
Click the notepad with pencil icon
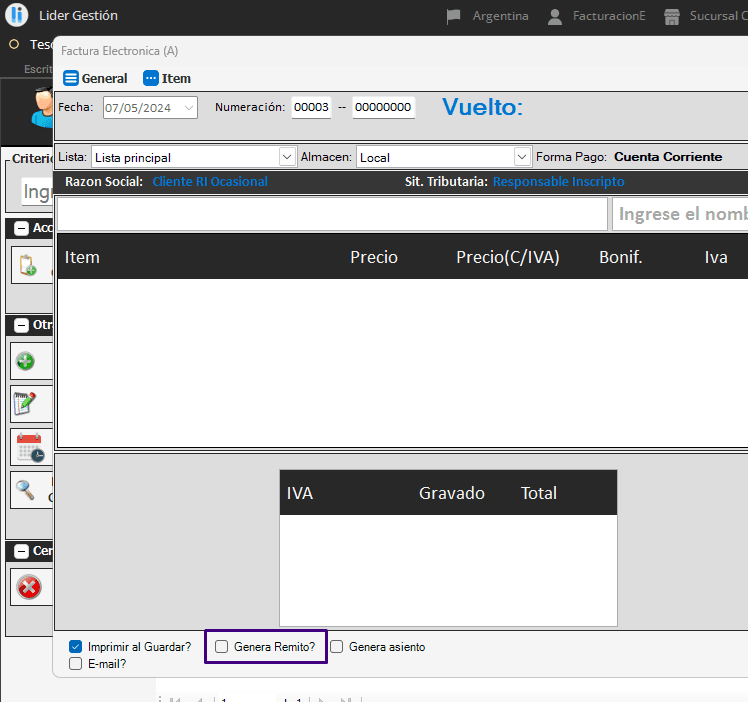tap(27, 404)
